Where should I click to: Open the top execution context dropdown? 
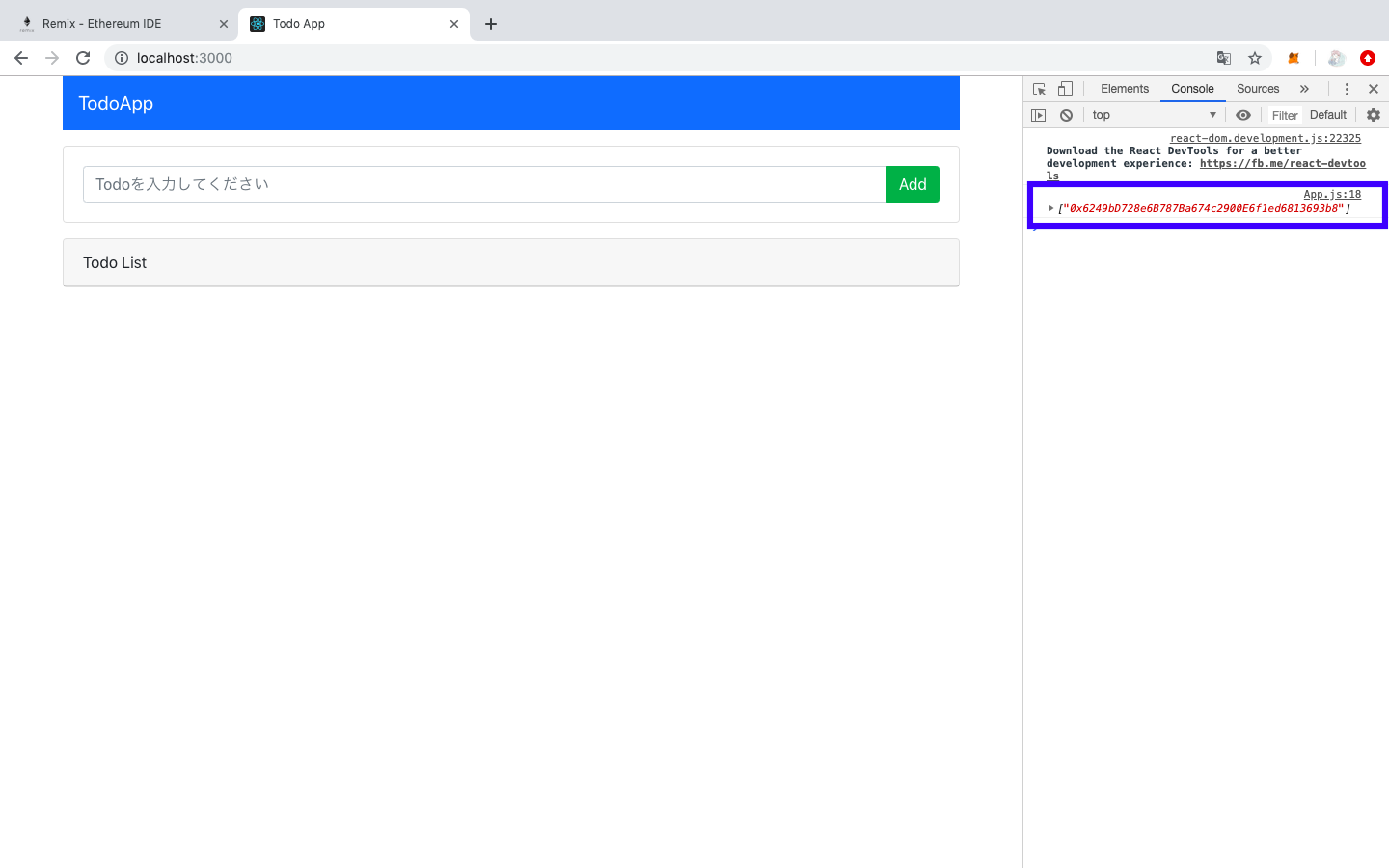point(1155,115)
